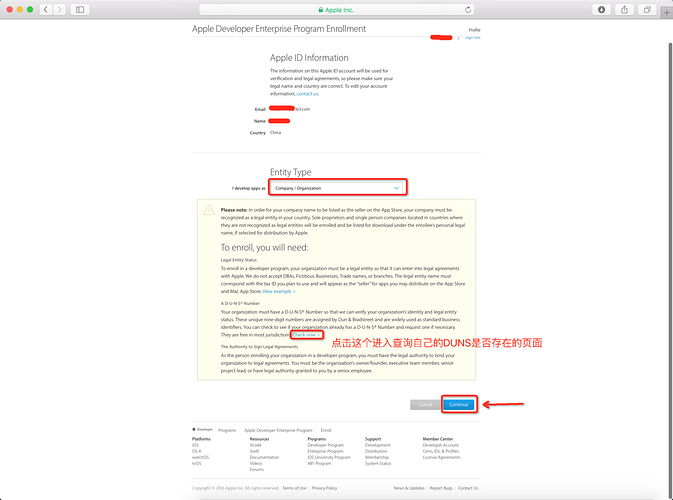Open Programs breadcrumb link
The width and height of the screenshot is (673, 500).
coord(227,430)
